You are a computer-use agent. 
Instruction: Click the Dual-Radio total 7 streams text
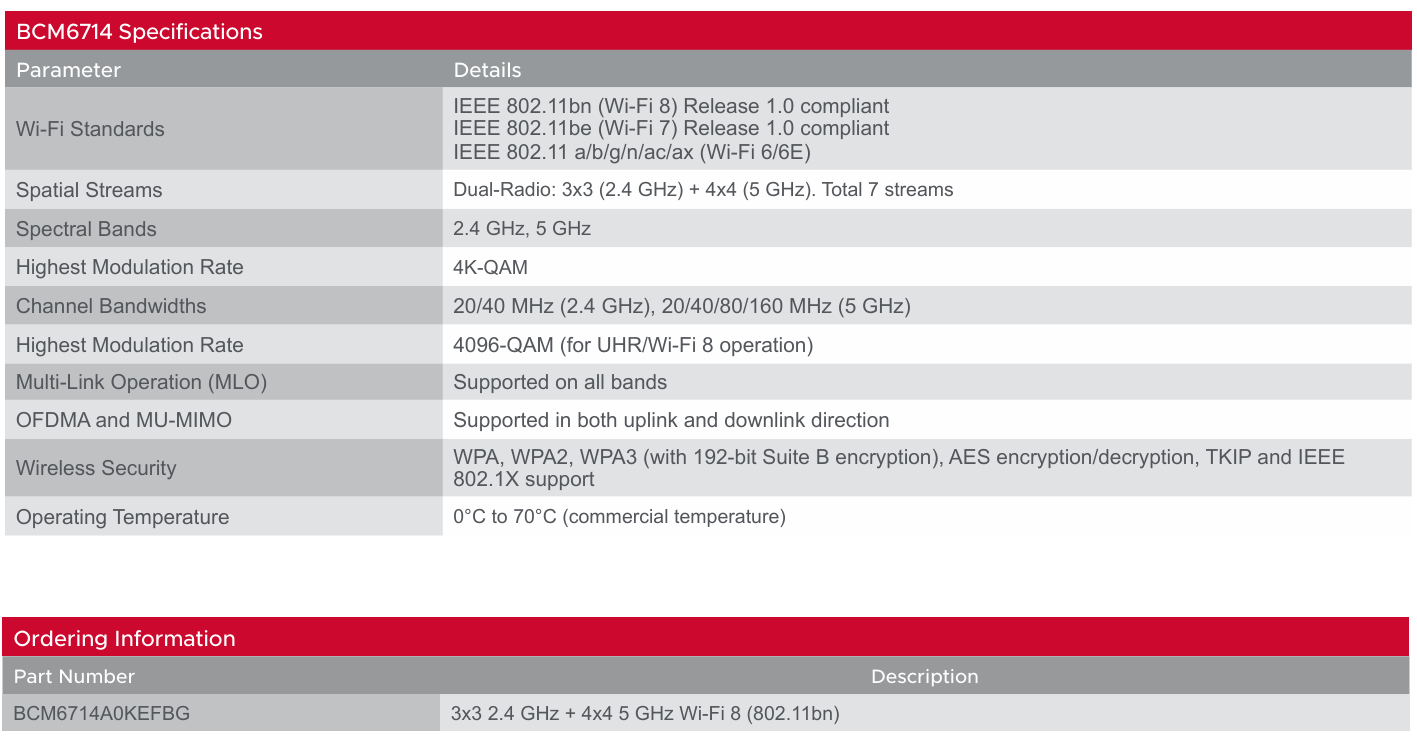(703, 190)
